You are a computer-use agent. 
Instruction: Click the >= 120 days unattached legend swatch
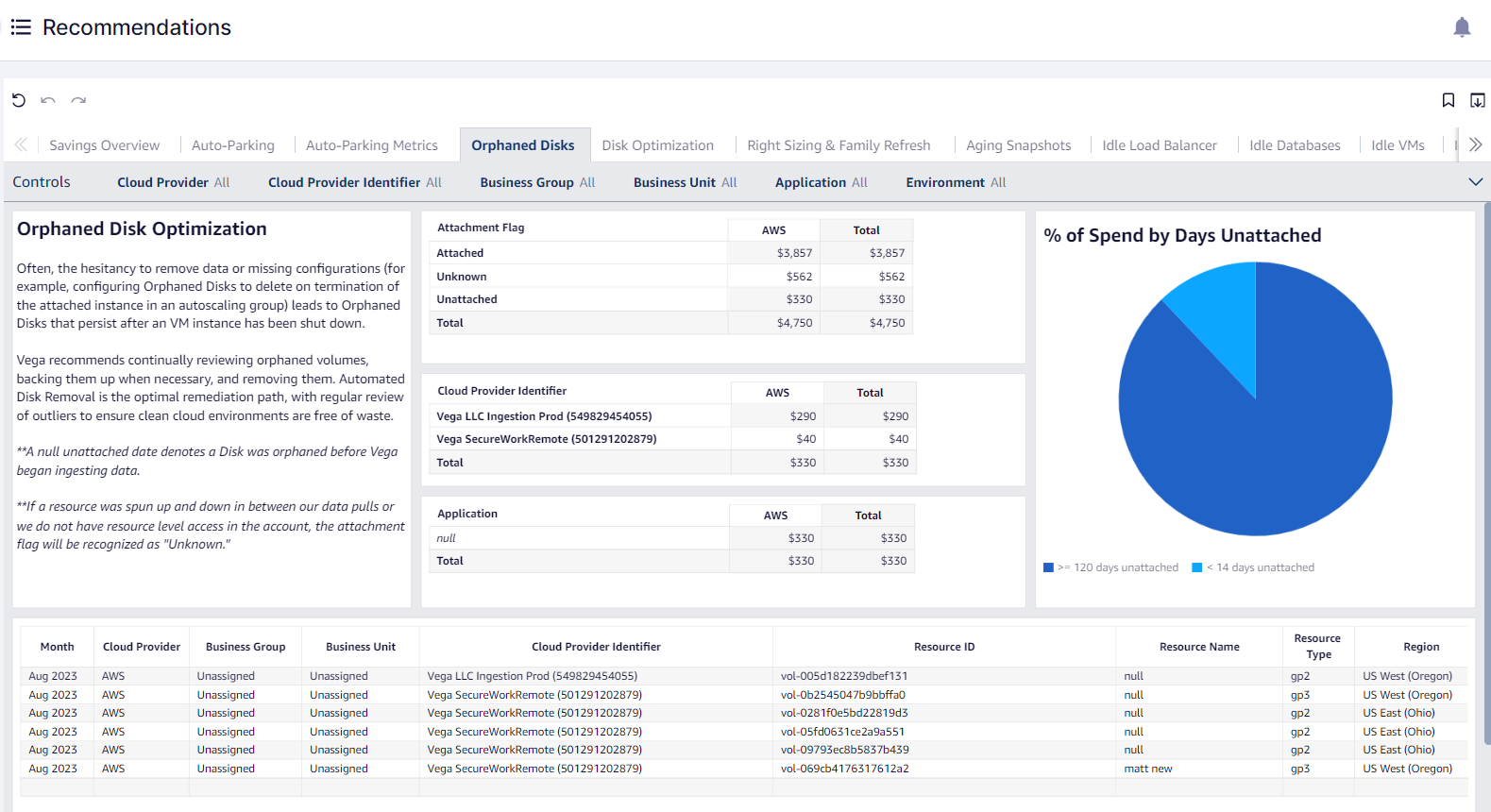tap(1048, 567)
